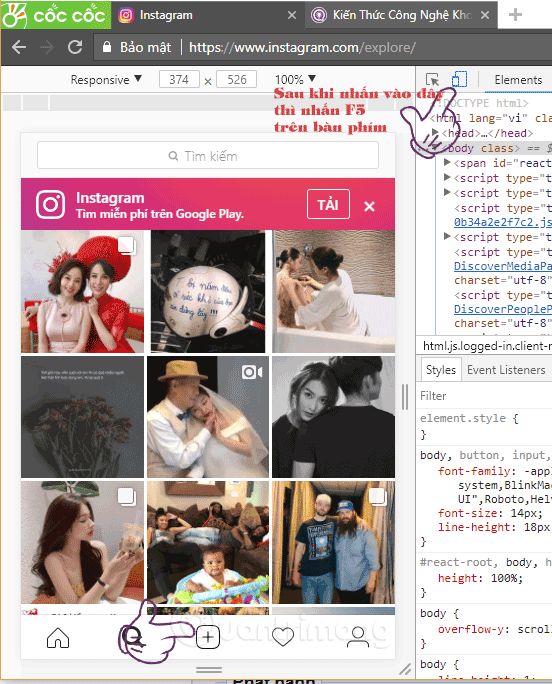Reload the current page
This screenshot has height=684, width=552.
75,47
